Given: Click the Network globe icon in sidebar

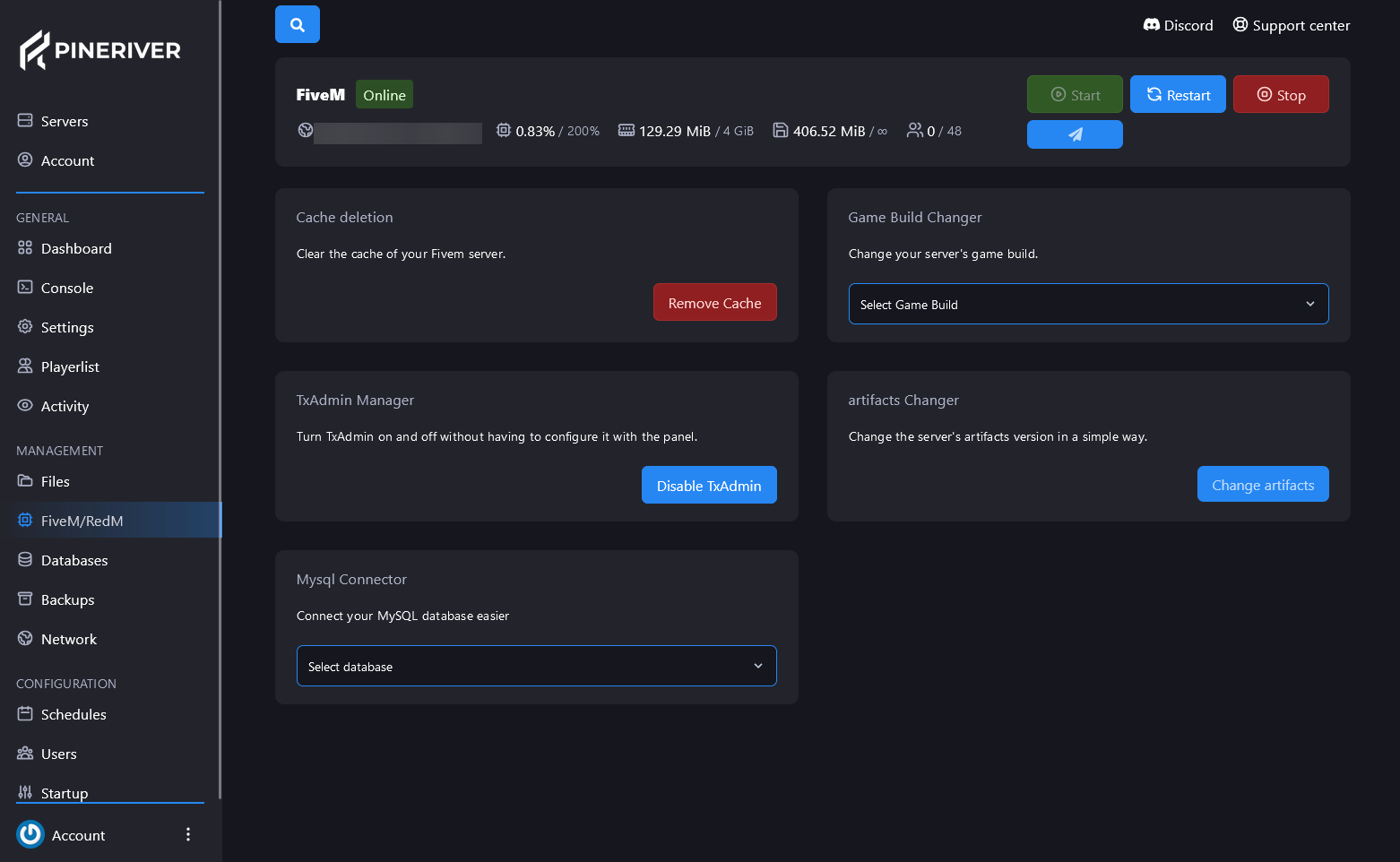Looking at the screenshot, I should 25,638.
